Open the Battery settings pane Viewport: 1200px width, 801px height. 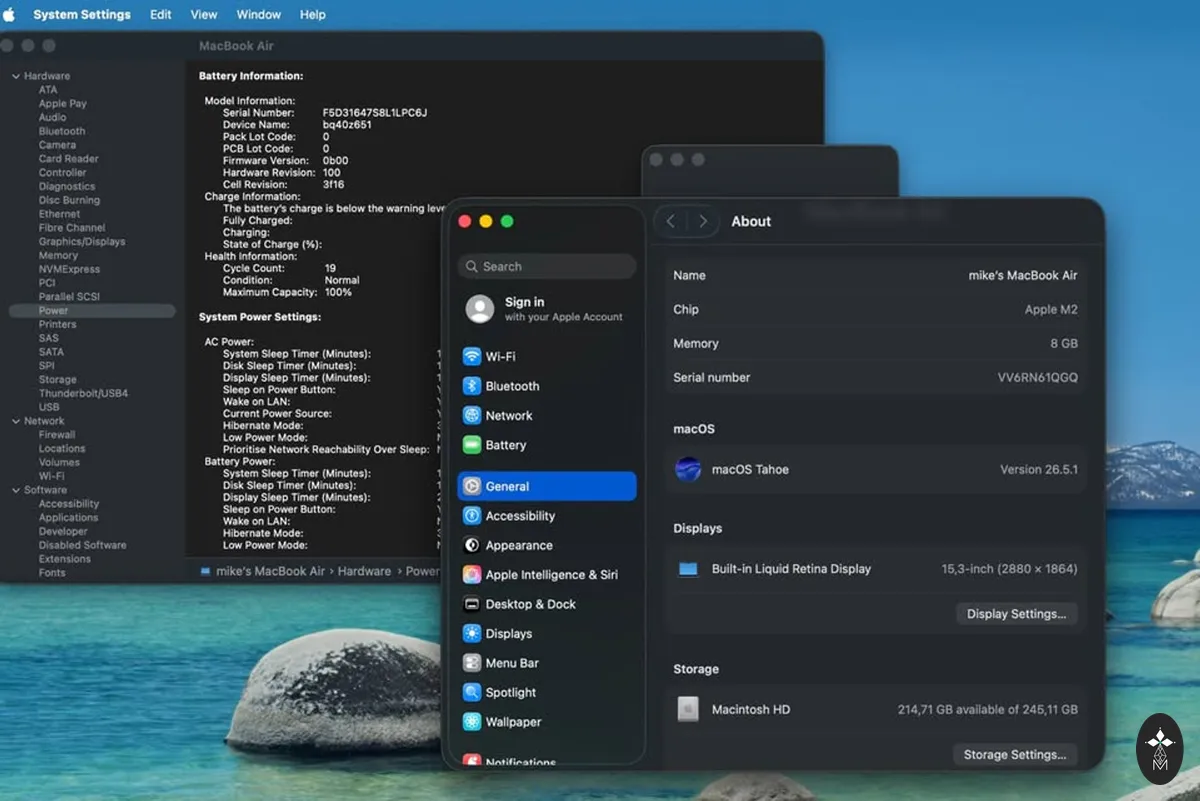click(x=547, y=445)
